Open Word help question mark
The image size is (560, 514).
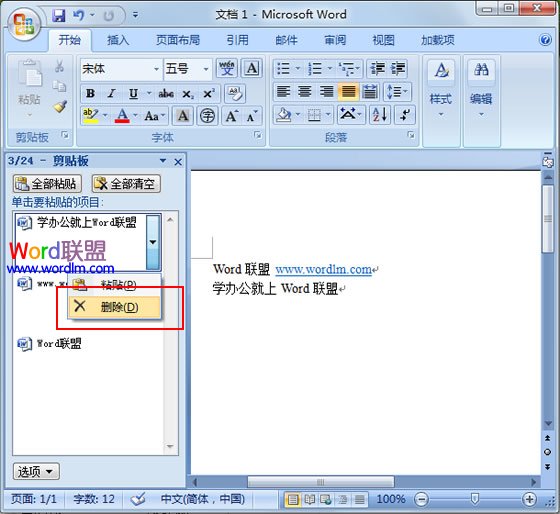[545, 40]
